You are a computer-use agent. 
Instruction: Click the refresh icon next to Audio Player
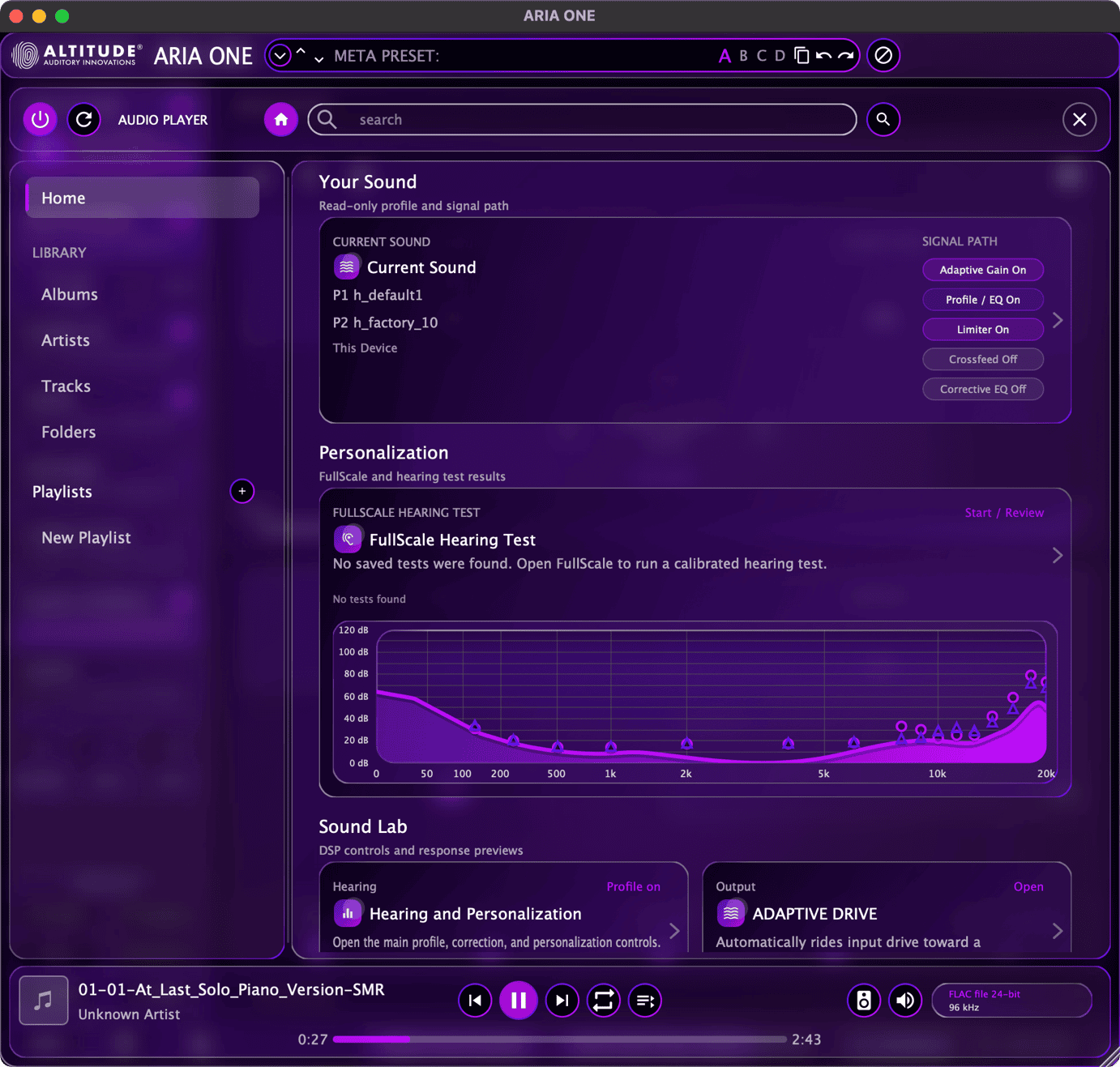83,120
